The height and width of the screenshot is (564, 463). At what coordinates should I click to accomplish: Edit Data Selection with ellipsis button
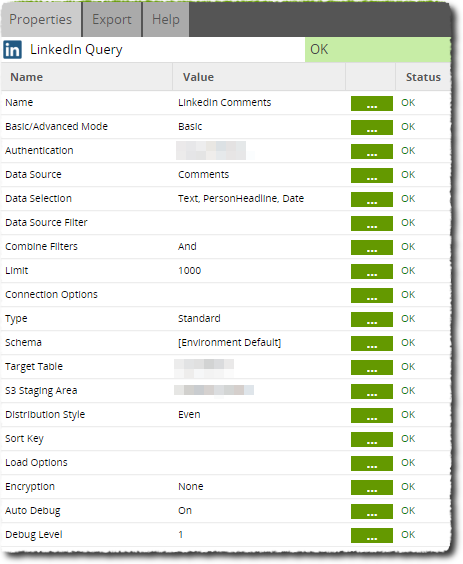pos(372,200)
